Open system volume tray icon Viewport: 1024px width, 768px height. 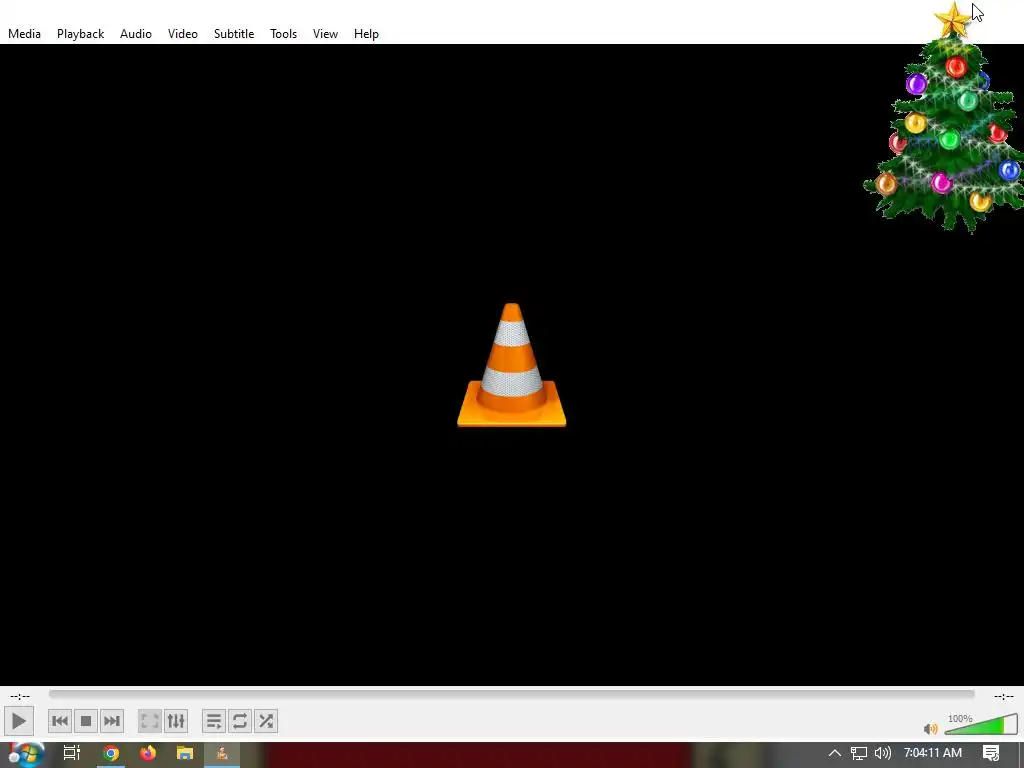pos(882,753)
